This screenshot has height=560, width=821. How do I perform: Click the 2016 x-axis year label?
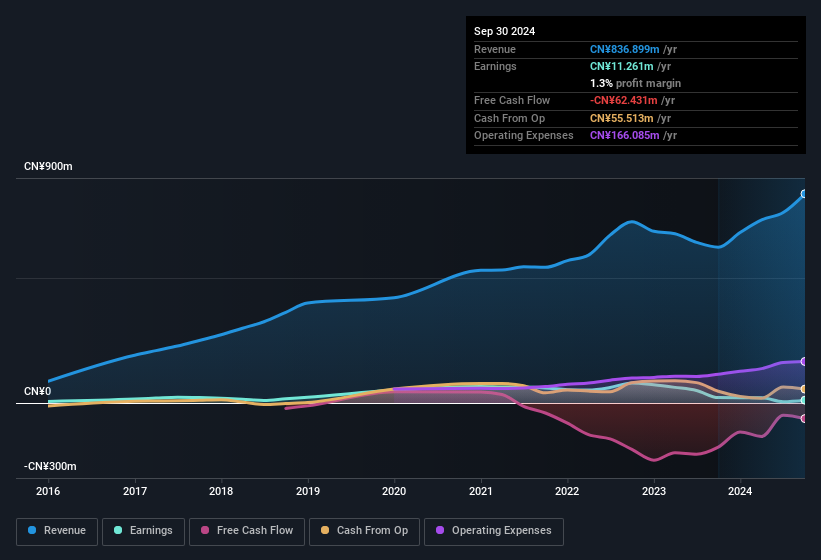48,491
